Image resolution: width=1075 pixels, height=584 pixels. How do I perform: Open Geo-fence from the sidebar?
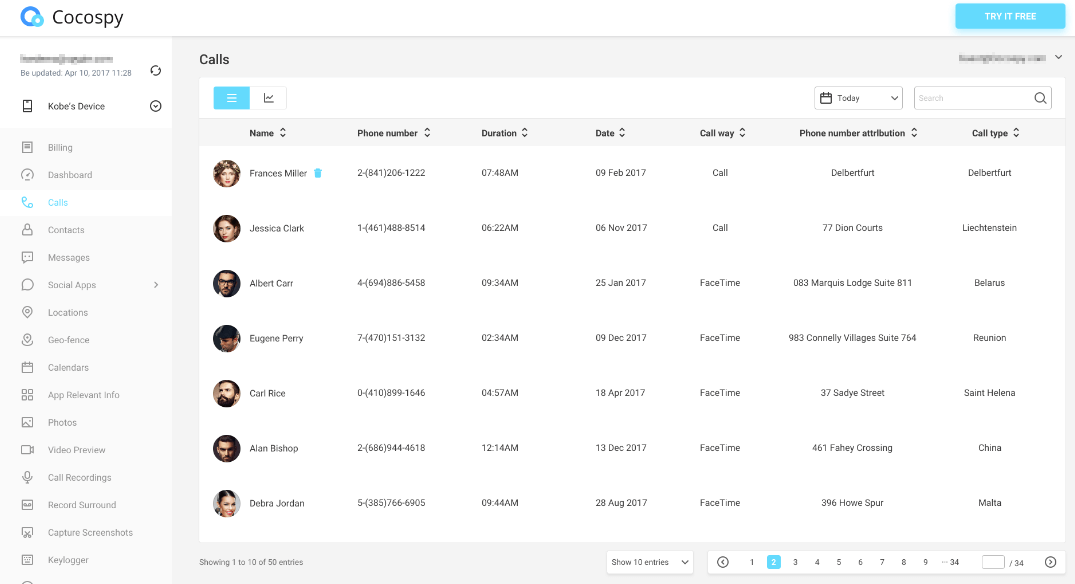[69, 340]
